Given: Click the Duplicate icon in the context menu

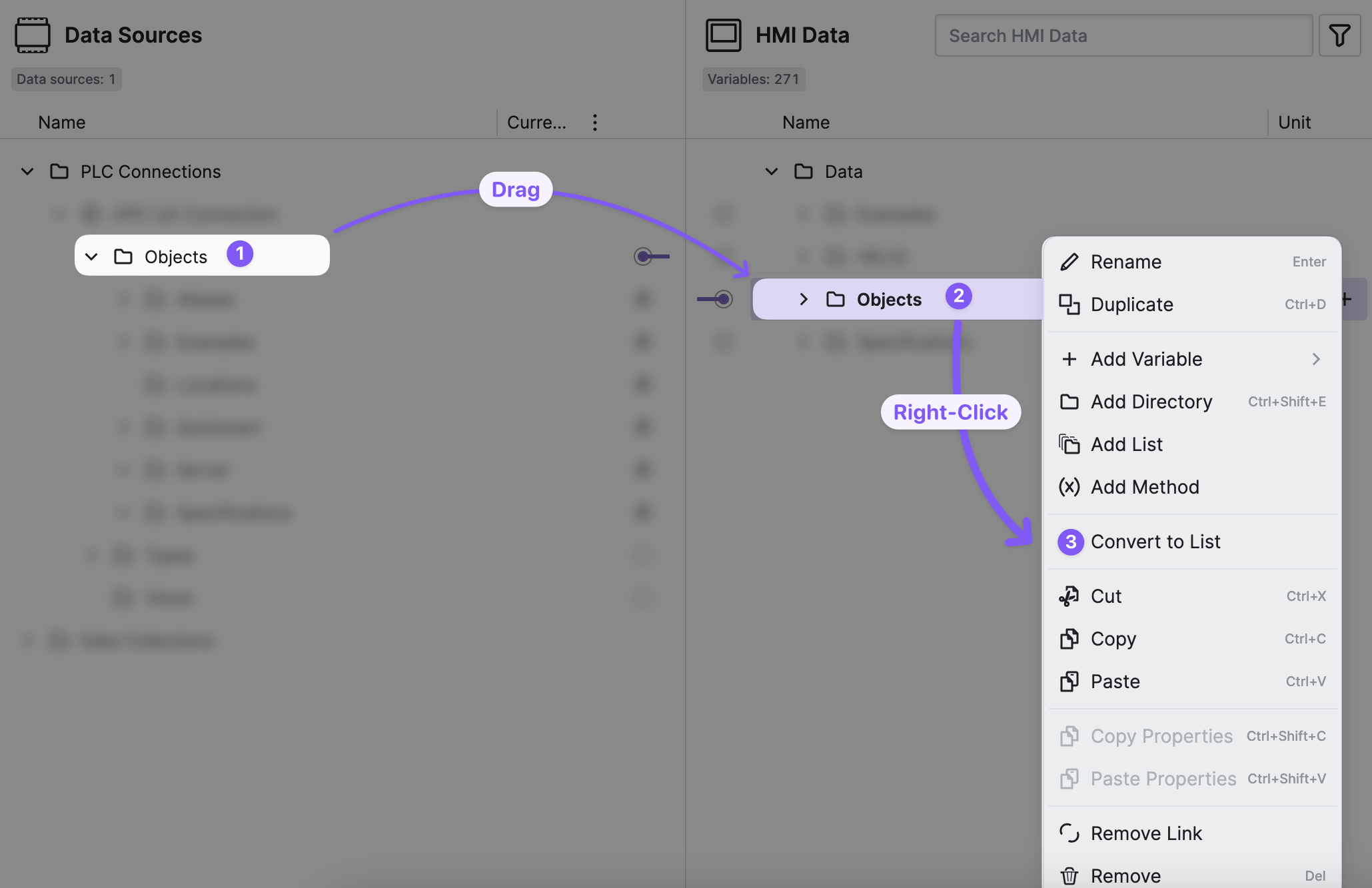Looking at the screenshot, I should tap(1069, 304).
